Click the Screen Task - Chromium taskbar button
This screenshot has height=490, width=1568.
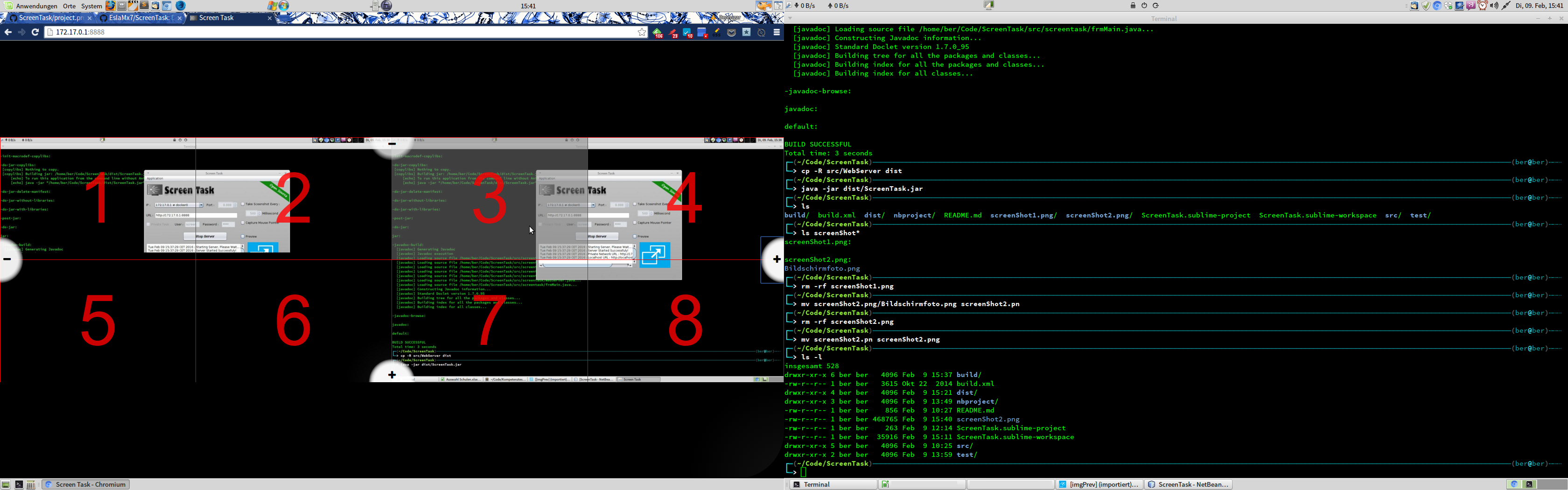tap(86, 484)
